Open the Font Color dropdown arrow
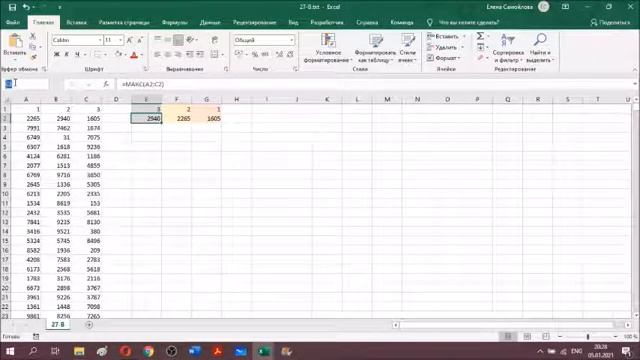Screen dimensions: 640x360 point(142,55)
